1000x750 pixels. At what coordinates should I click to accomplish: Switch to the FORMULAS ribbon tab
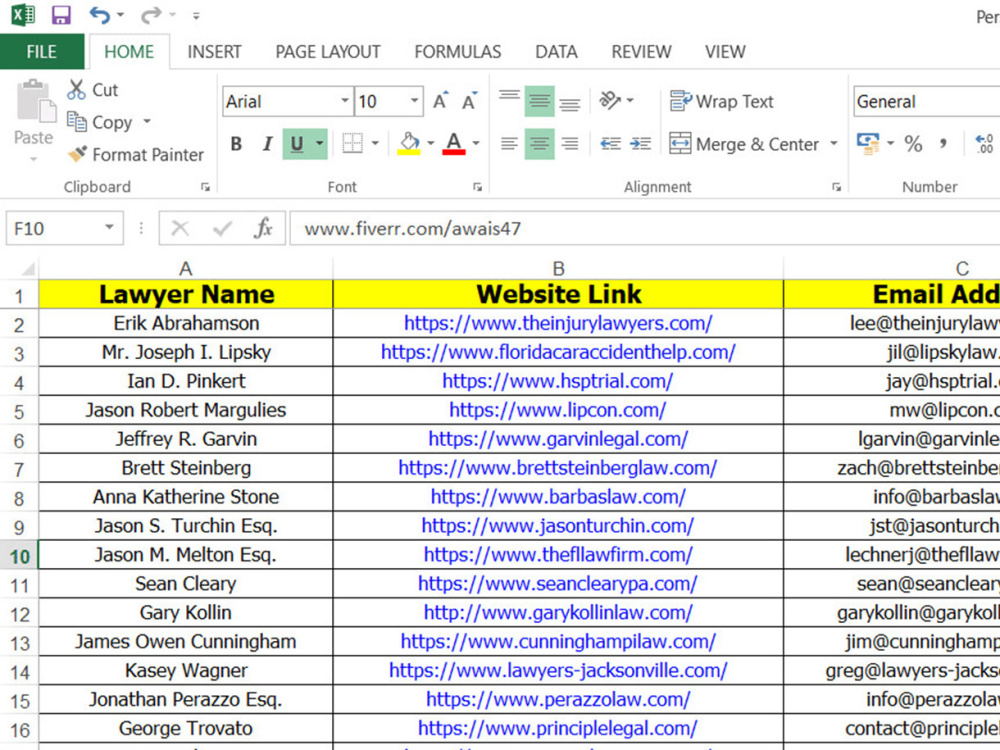point(457,51)
